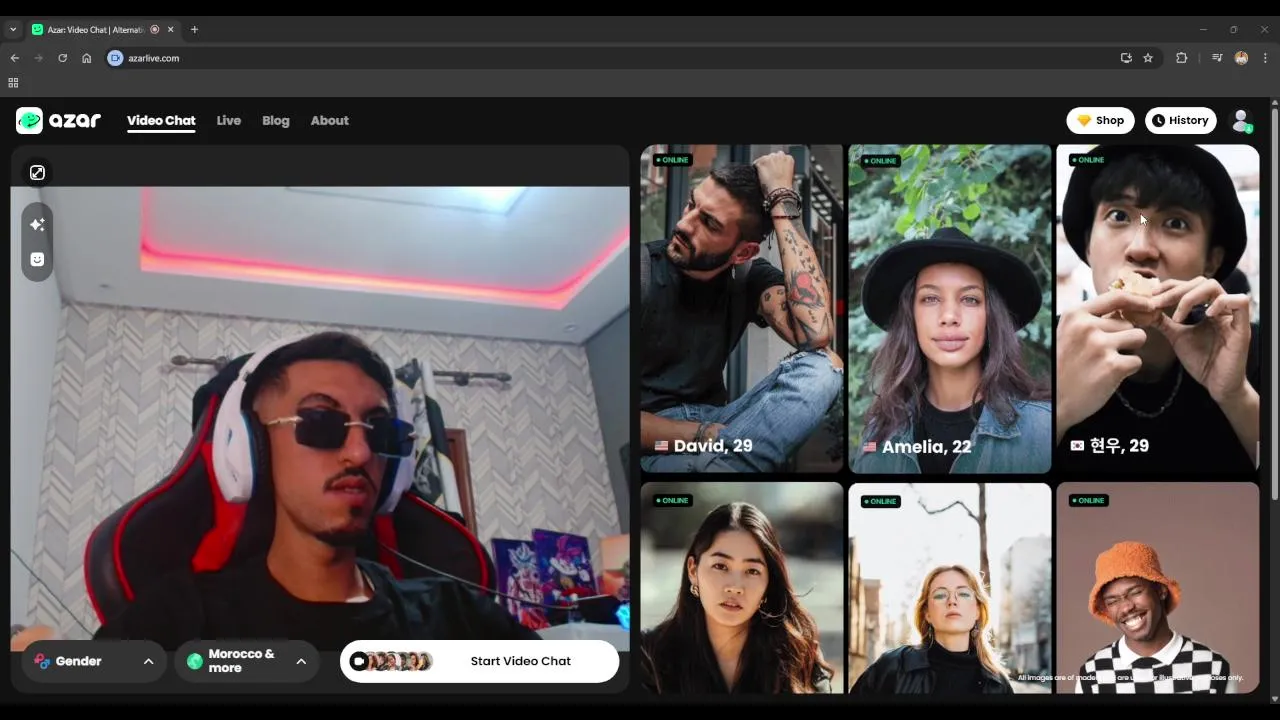Open the Blog page
Screen dimensions: 1280x720
click(x=276, y=120)
